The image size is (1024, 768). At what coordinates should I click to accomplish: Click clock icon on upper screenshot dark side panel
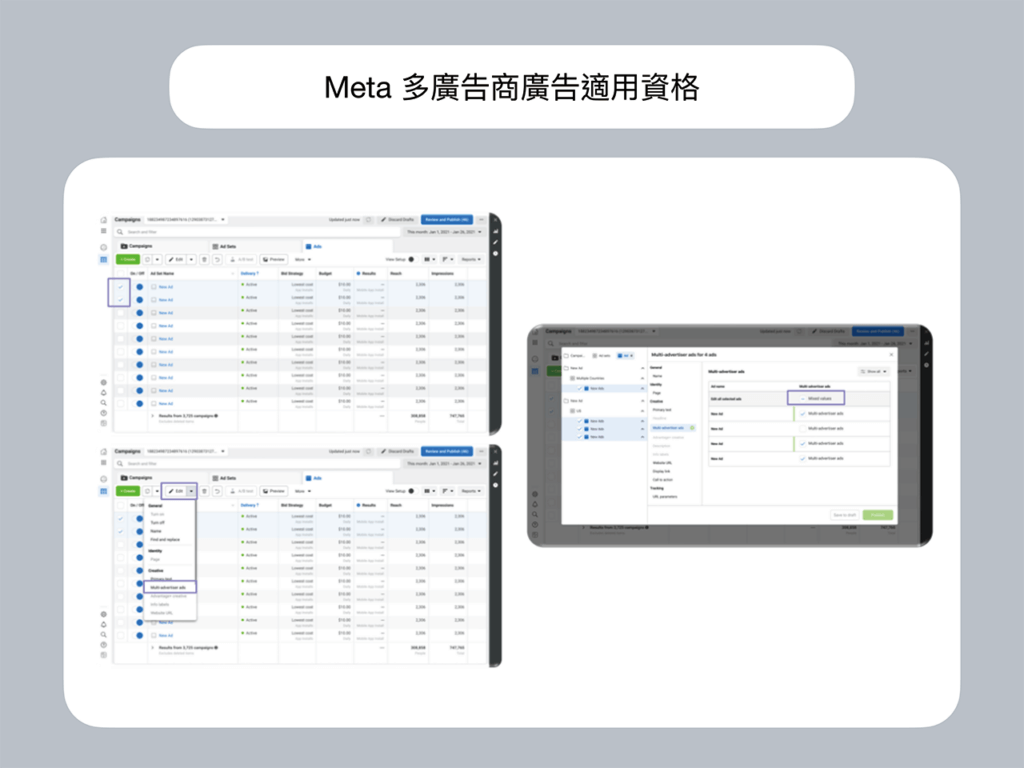[x=496, y=253]
